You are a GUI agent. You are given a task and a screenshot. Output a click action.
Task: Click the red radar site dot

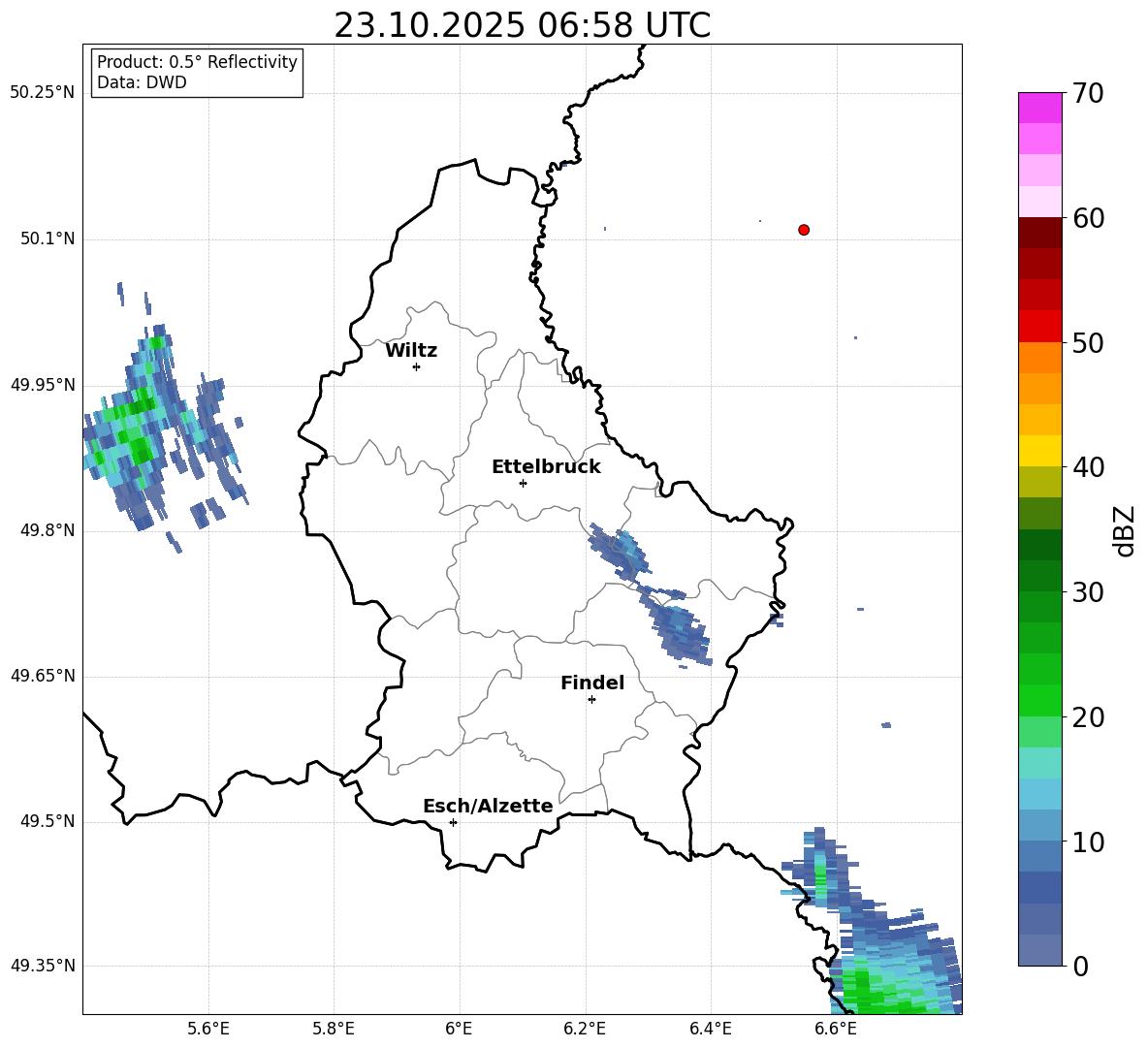point(804,230)
